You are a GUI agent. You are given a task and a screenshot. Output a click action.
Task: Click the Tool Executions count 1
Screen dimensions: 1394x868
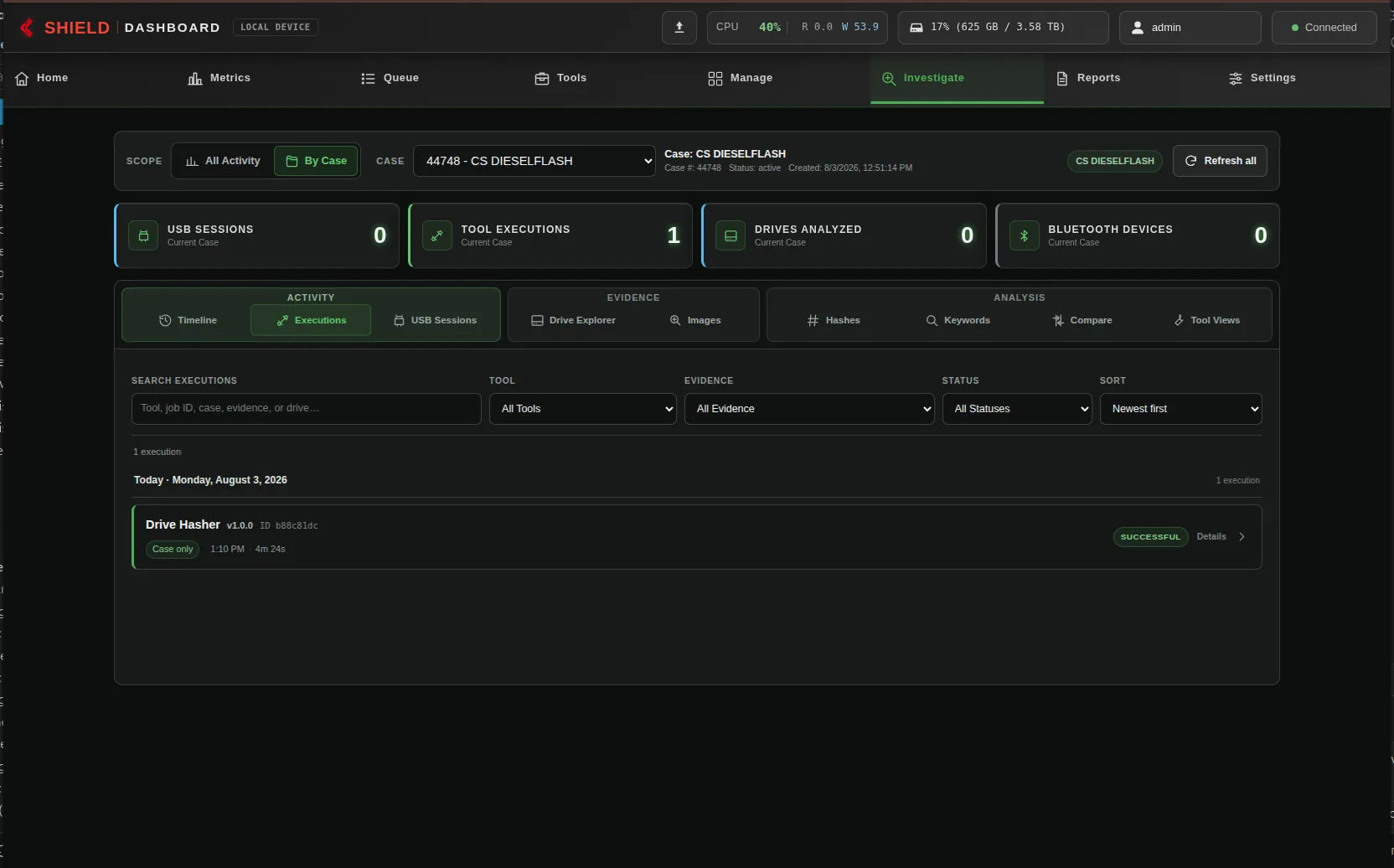point(674,235)
